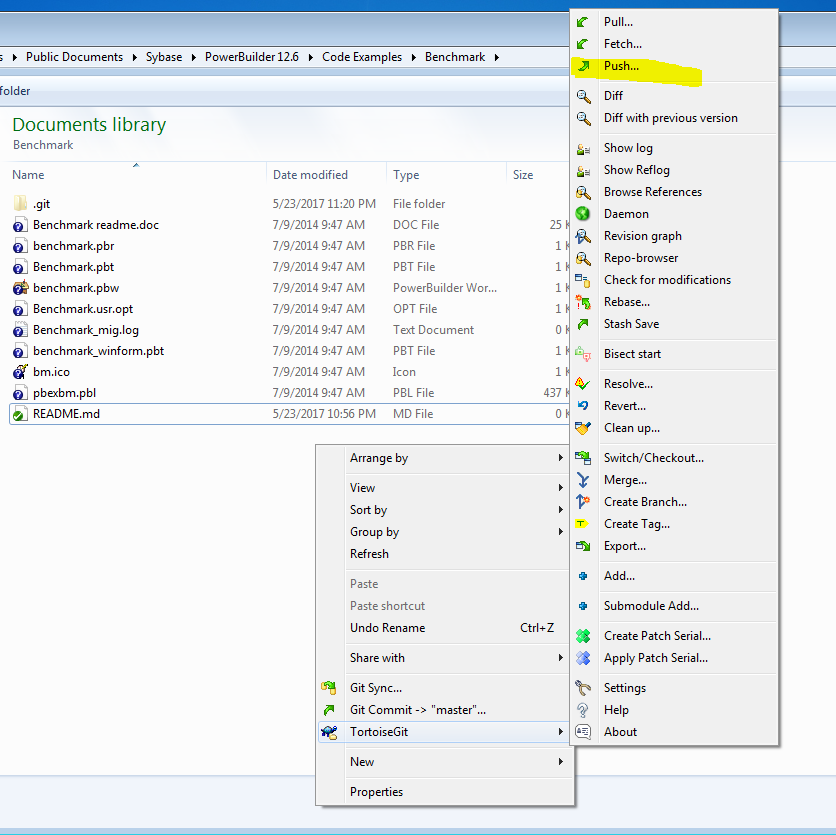Screen dimensions: 836x835
Task: Select Benchmark readme.doc file
Action: (96, 225)
